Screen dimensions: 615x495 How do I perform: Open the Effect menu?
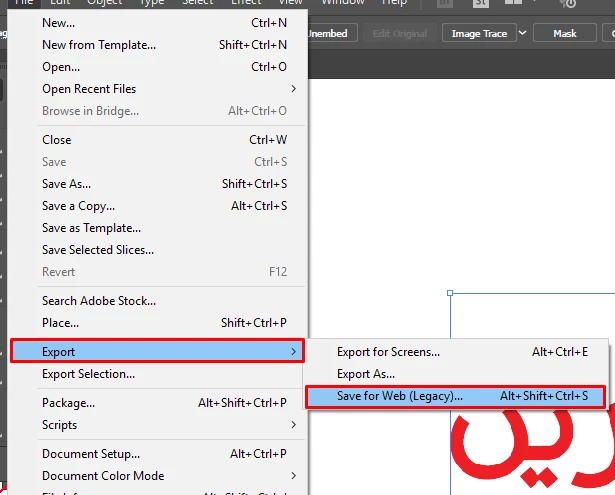click(246, 2)
